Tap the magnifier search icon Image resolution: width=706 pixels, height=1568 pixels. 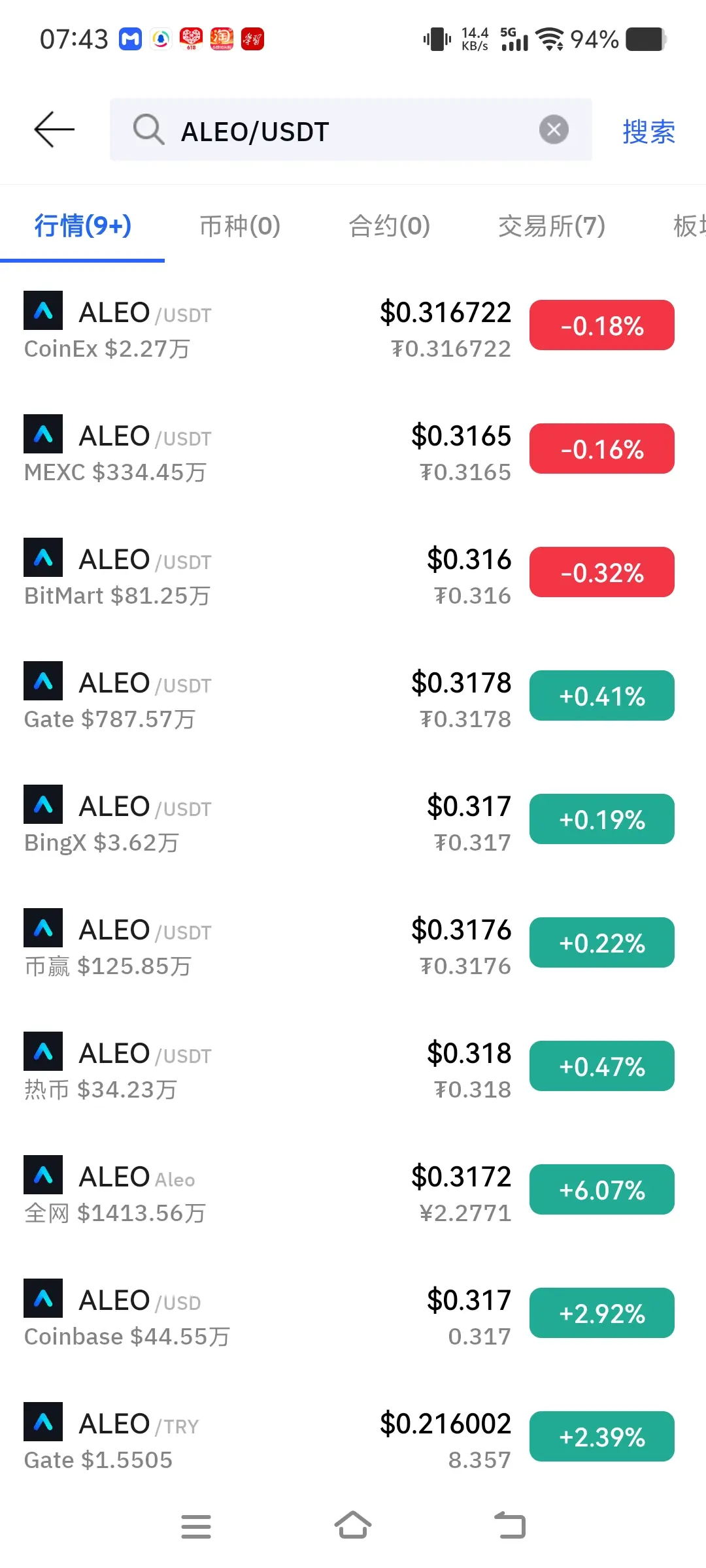click(148, 129)
